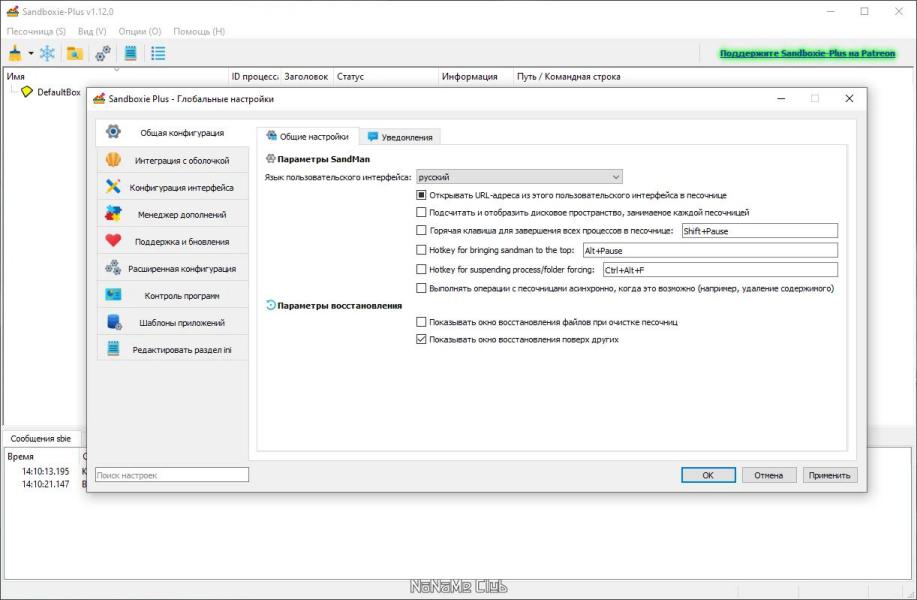Select the 14:10:21.147 message row
This screenshot has height=600, width=917.
(46, 484)
